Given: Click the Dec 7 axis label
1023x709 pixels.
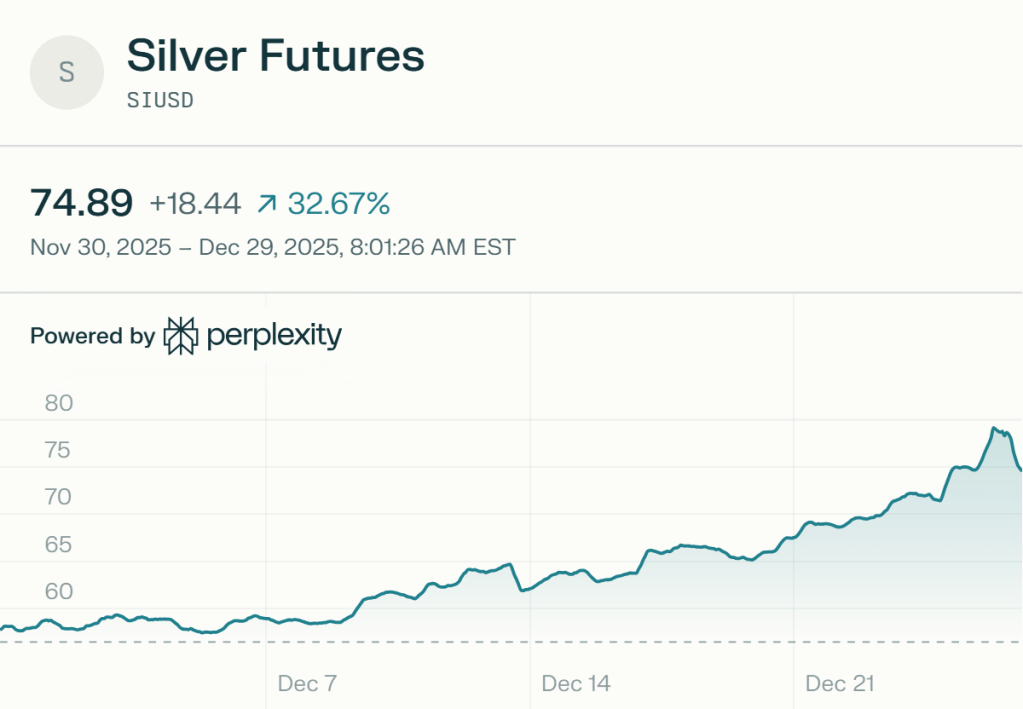Looking at the screenshot, I should (307, 684).
